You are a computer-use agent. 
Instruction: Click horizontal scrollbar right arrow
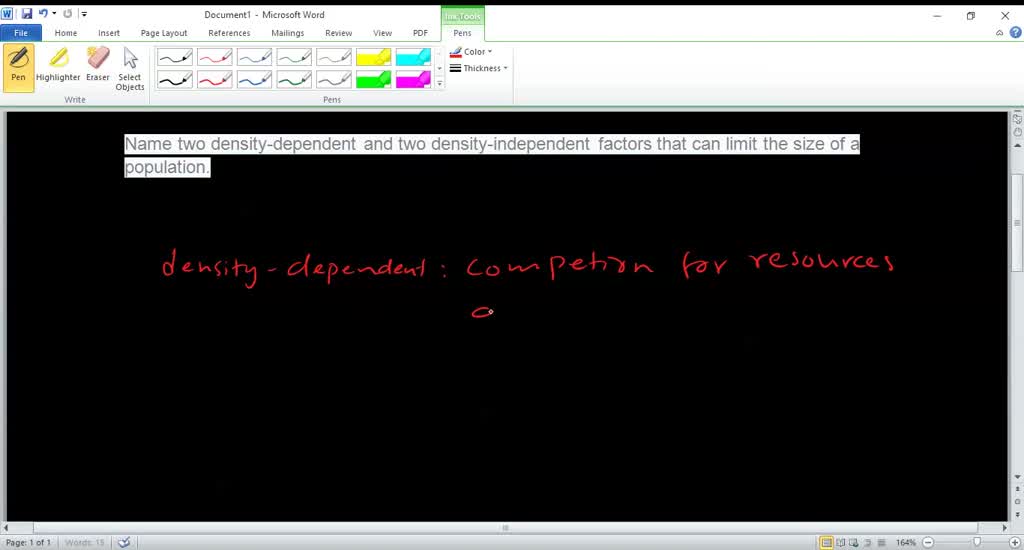(x=1004, y=528)
